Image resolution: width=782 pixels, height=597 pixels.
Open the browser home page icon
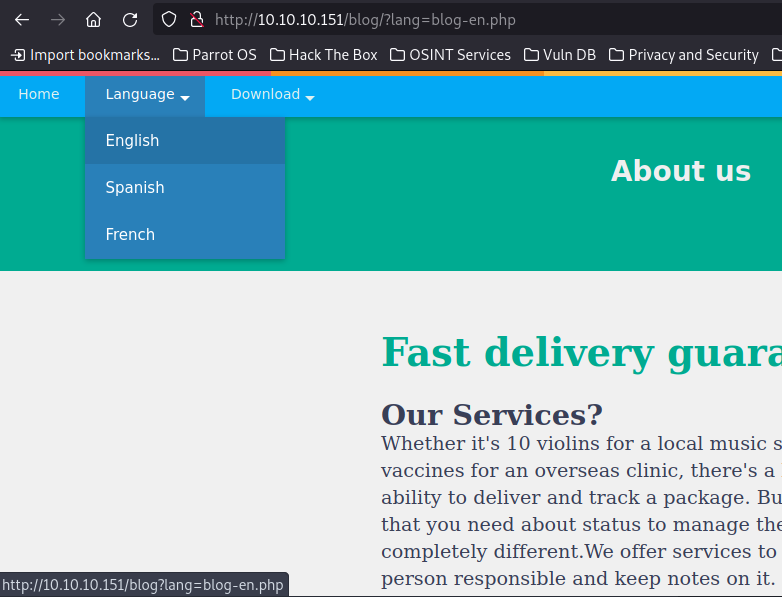pyautogui.click(x=93, y=19)
